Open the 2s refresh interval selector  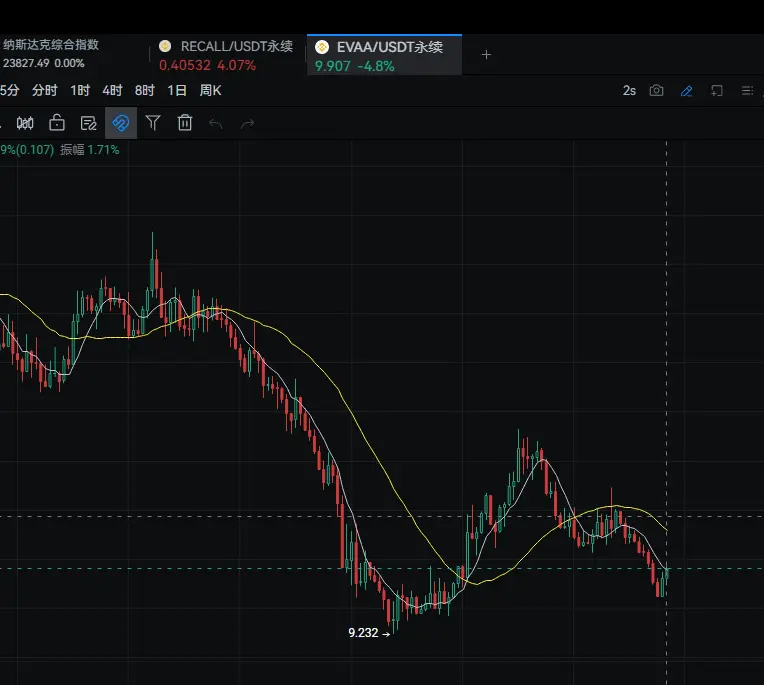point(629,90)
